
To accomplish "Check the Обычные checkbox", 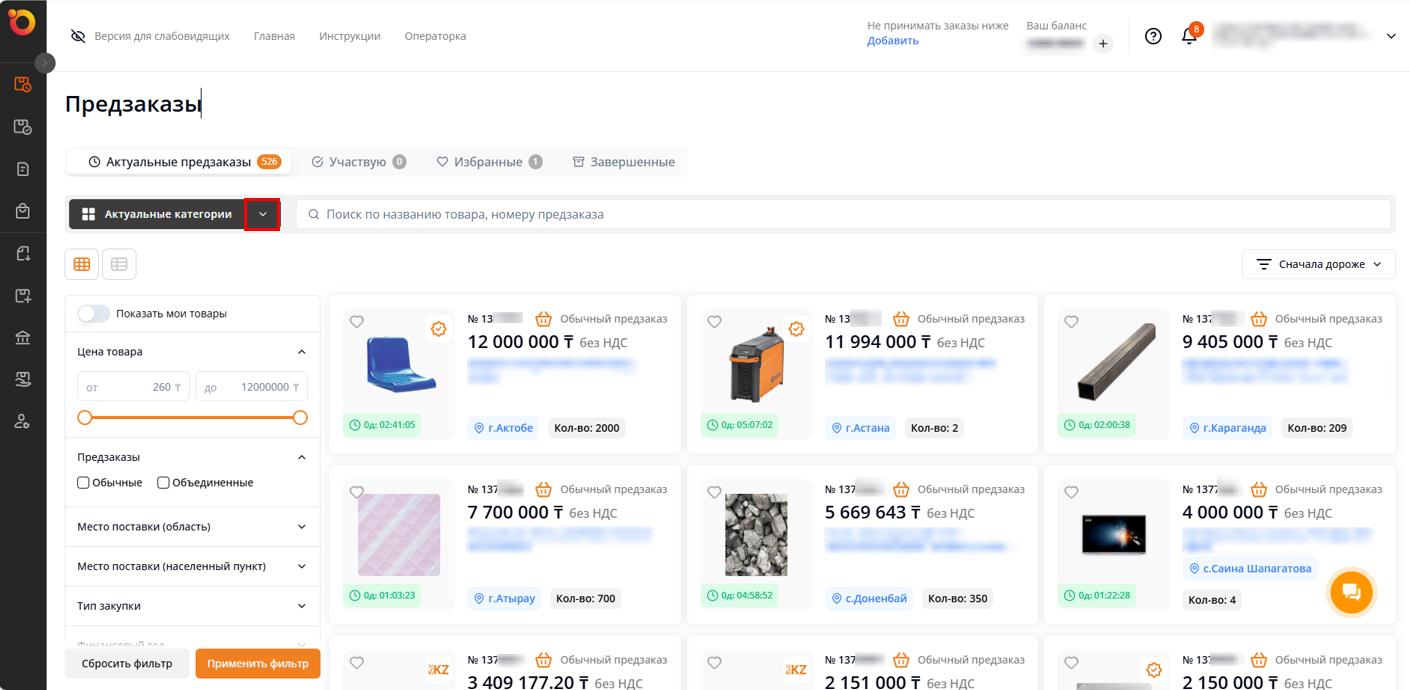I will point(84,482).
